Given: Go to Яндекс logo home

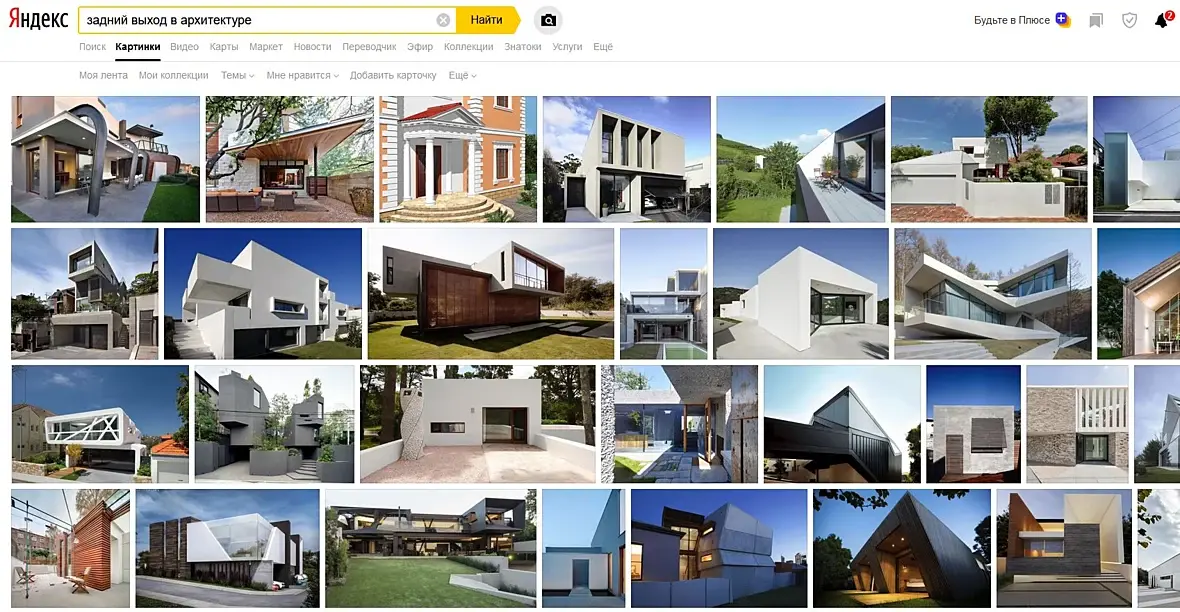Looking at the screenshot, I should pyautogui.click(x=38, y=20).
